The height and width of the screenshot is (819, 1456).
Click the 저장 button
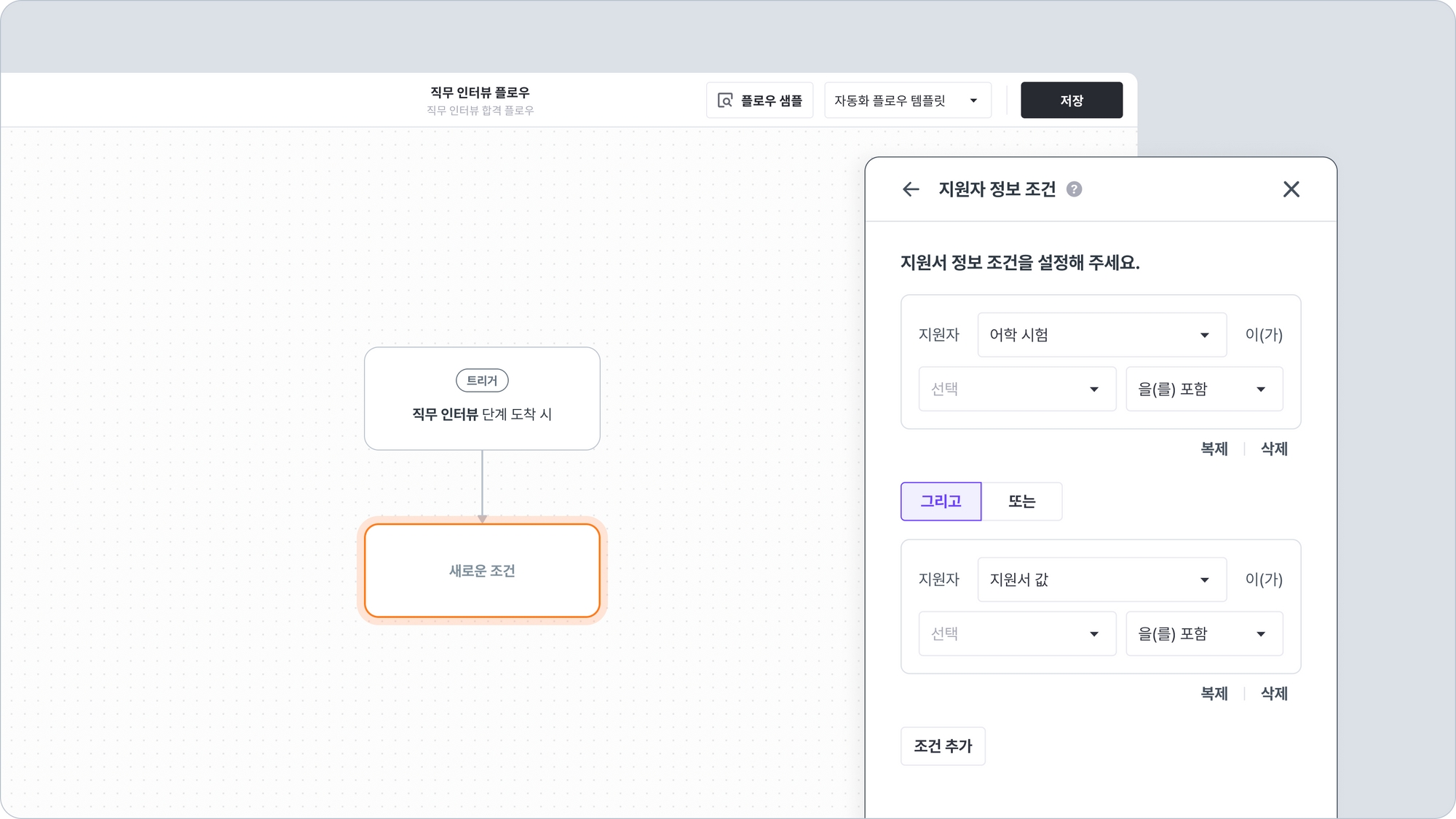[1071, 100]
